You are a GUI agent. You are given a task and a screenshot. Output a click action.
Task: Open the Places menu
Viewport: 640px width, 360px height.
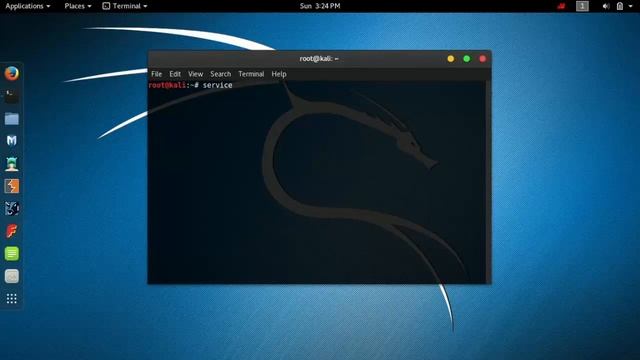(78, 6)
